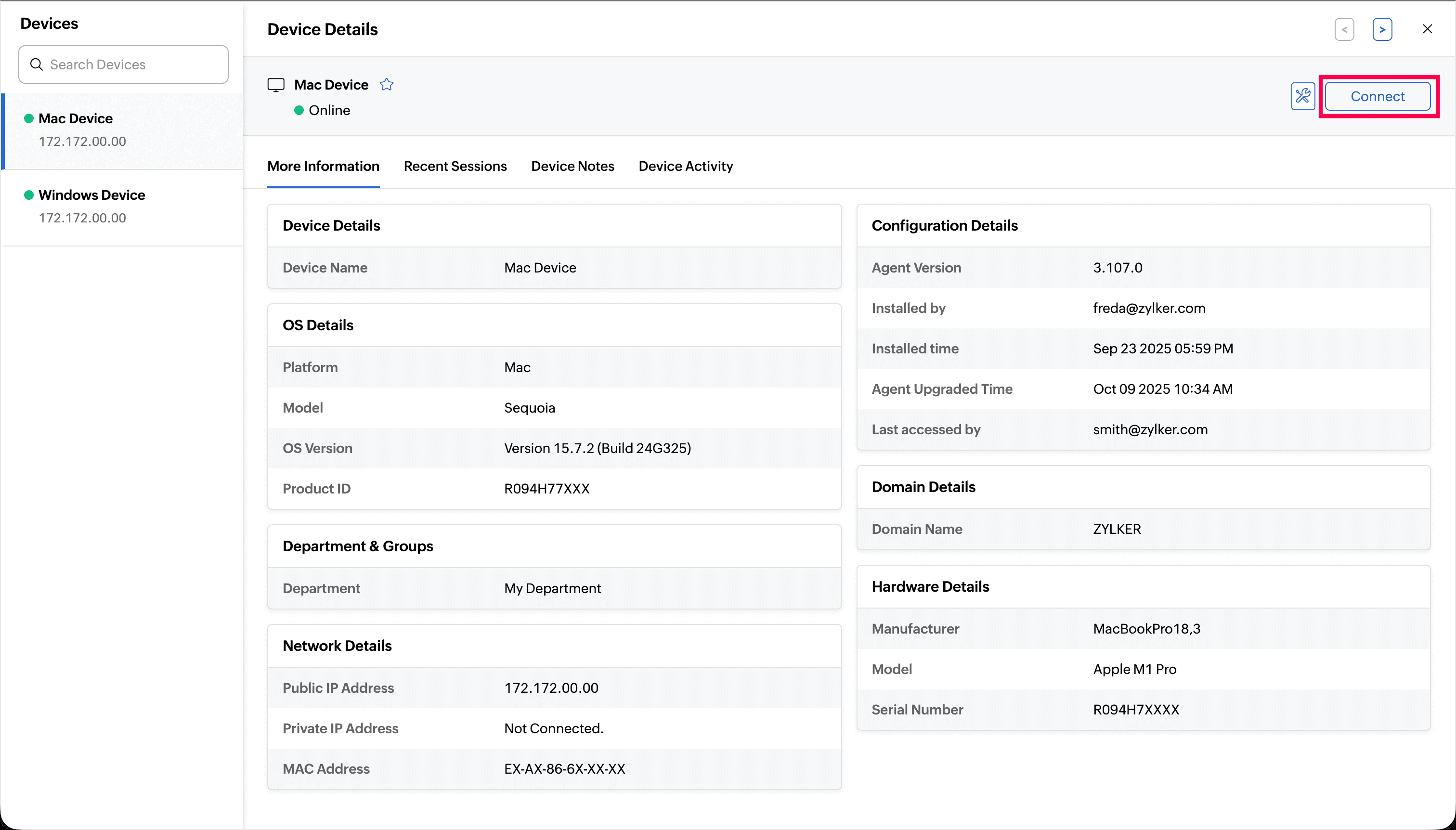Switch to the Recent Sessions tab

pyautogui.click(x=455, y=166)
